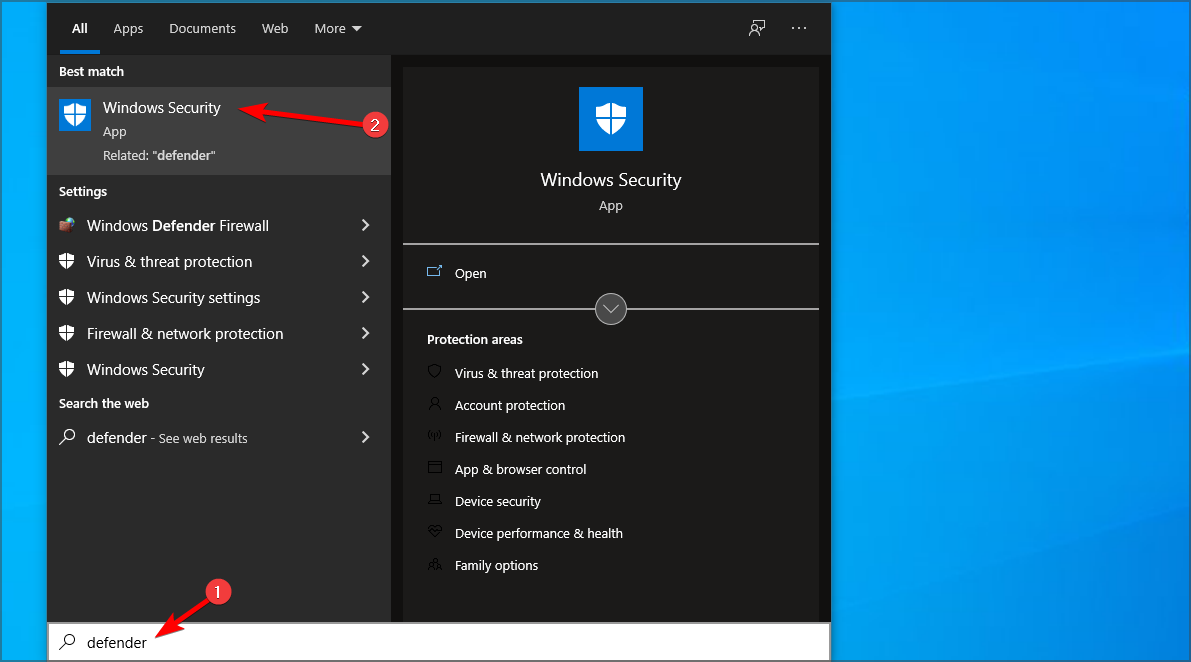1191x662 pixels.
Task: Open the three-dot options menu
Action: click(x=799, y=28)
